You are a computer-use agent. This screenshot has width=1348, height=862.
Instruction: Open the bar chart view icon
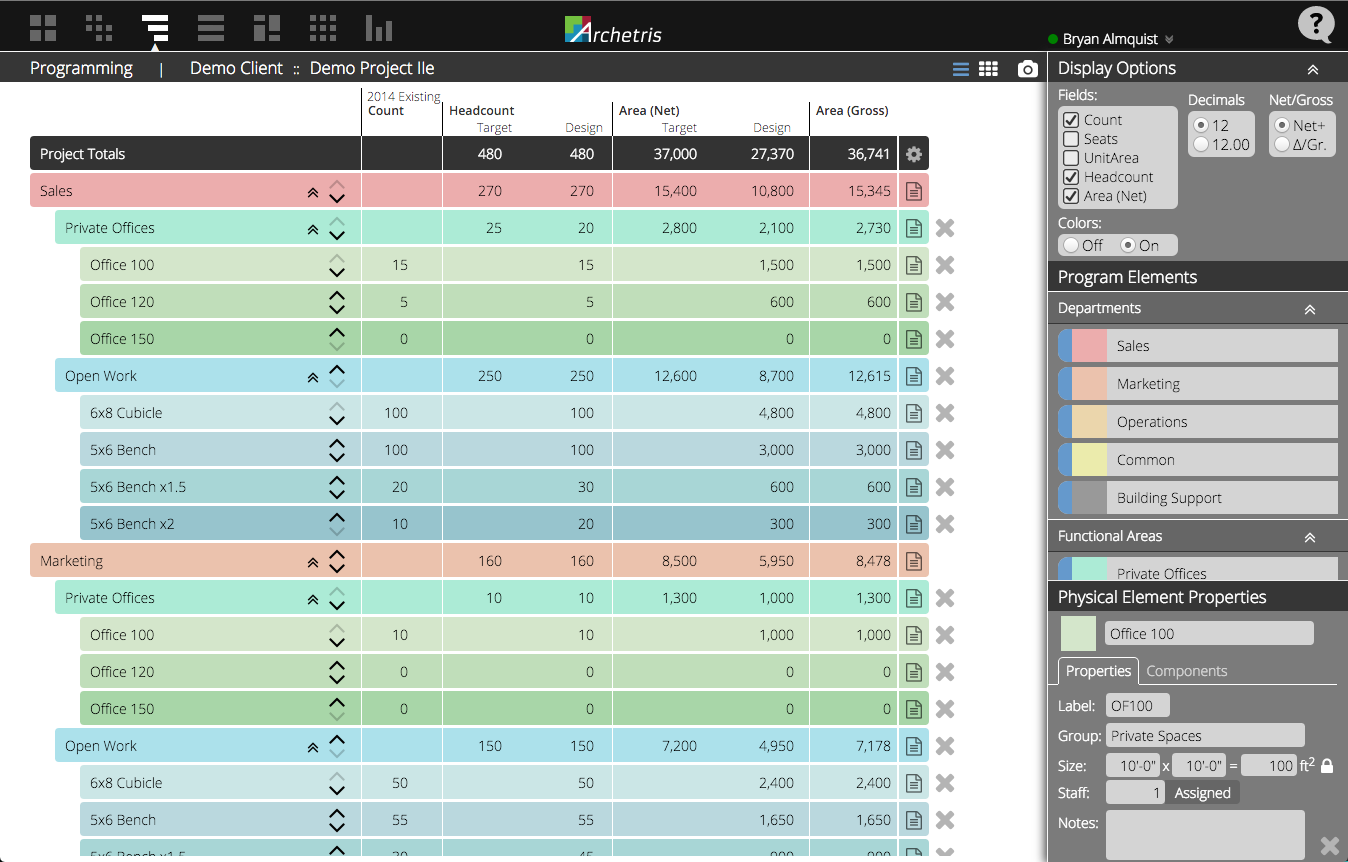(378, 27)
